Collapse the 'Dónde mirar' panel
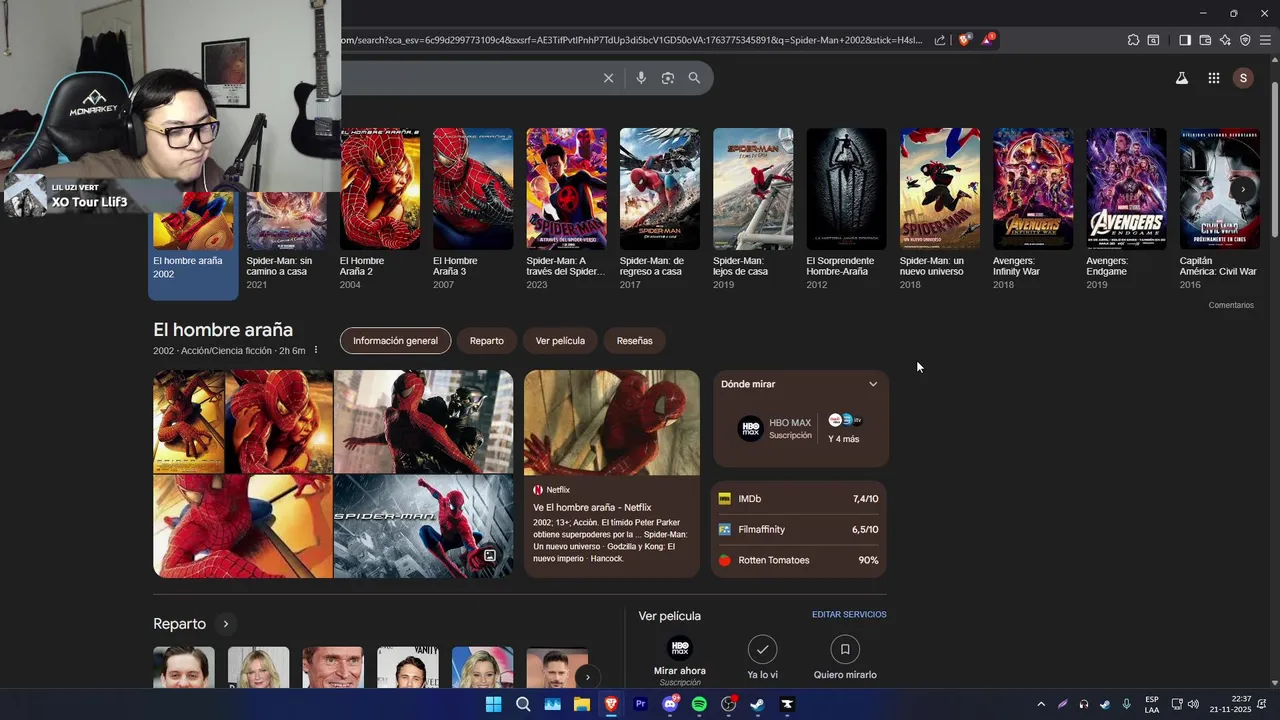This screenshot has height=720, width=1280. [x=873, y=384]
